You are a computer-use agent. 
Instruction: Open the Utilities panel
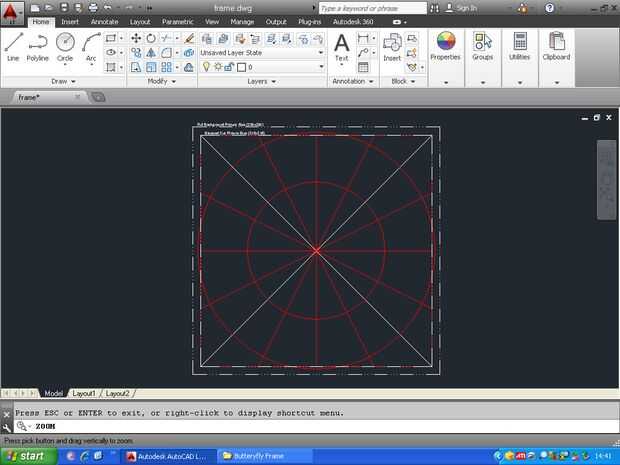point(520,45)
